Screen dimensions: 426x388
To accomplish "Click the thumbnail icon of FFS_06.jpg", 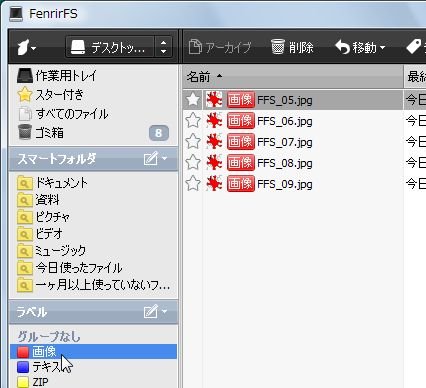I will (x=214, y=121).
